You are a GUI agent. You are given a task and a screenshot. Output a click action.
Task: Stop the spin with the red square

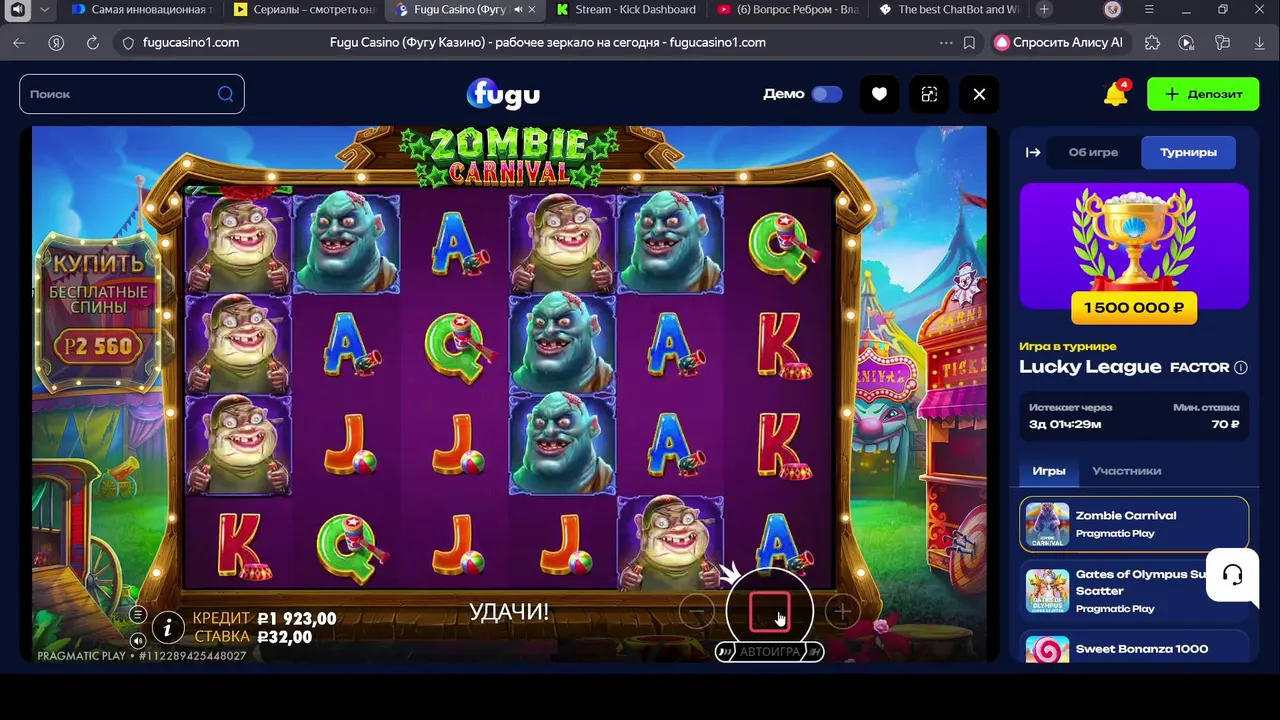point(769,612)
